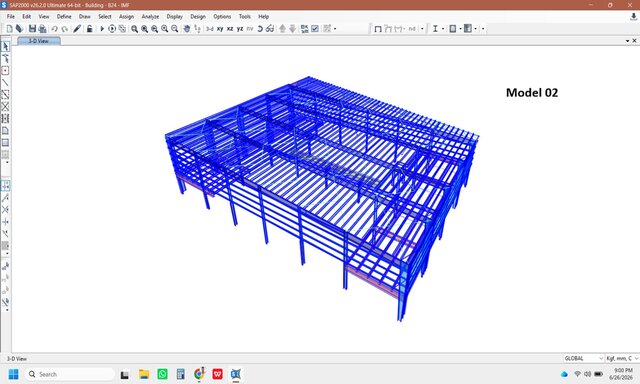Click the Refresh Window pencil icon
The image size is (640, 384).
(77, 29)
